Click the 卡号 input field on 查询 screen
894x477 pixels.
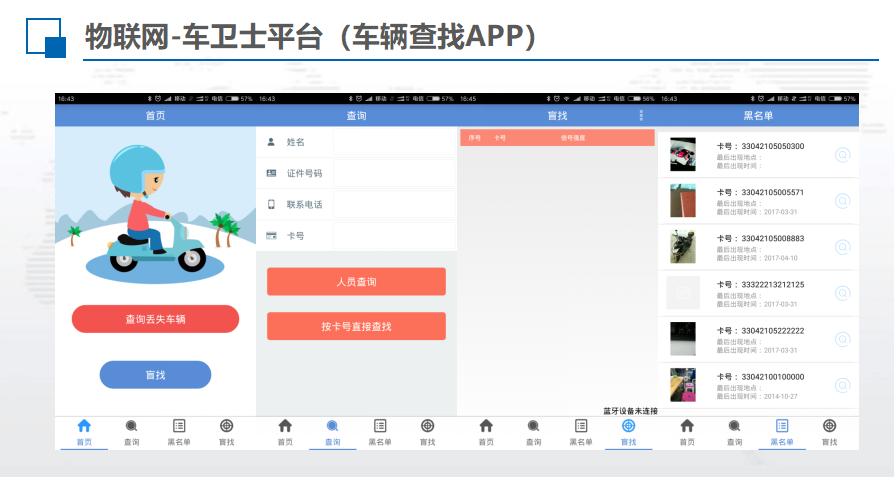pos(394,236)
